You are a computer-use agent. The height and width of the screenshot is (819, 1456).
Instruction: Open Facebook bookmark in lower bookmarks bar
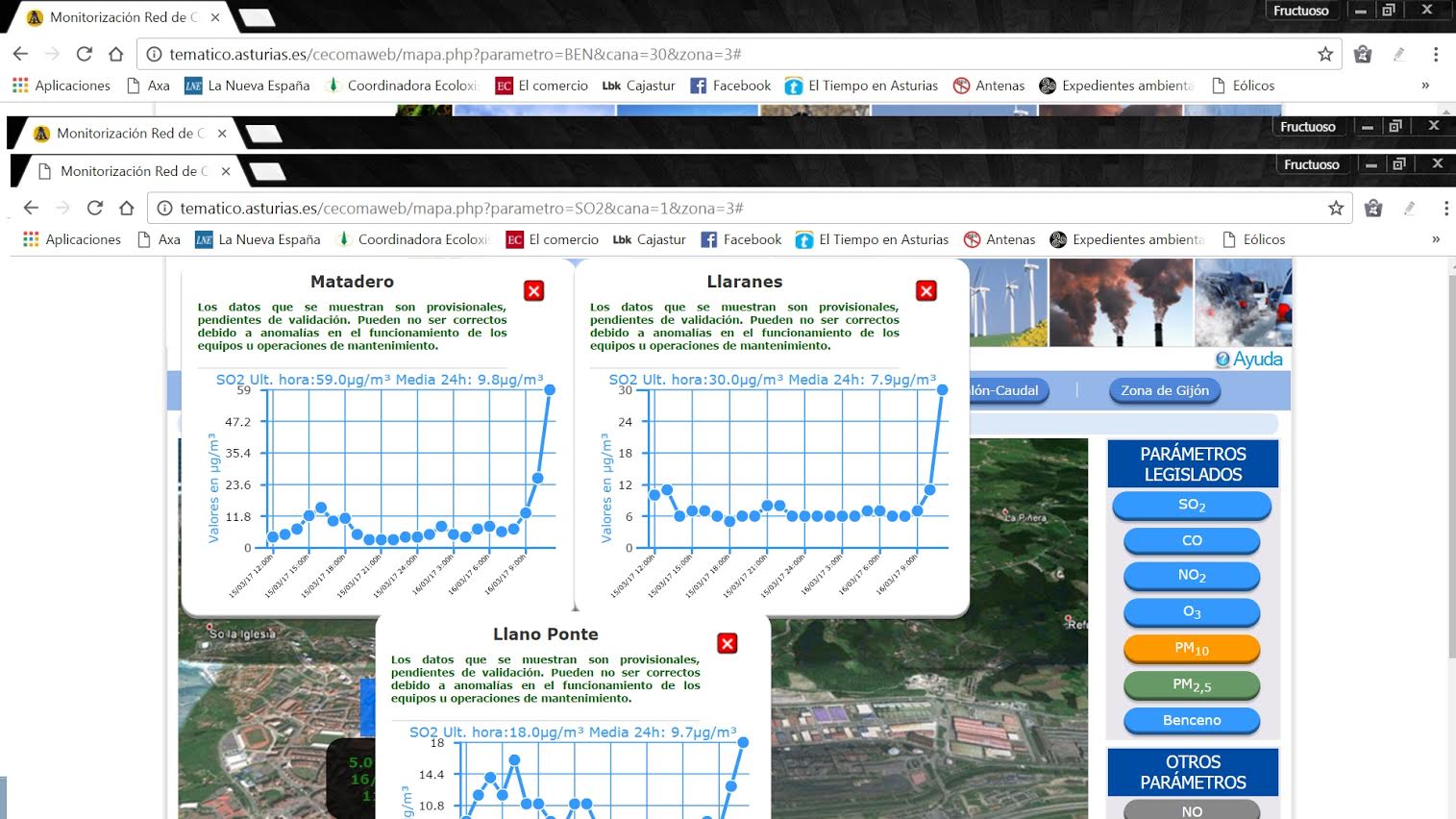point(741,239)
